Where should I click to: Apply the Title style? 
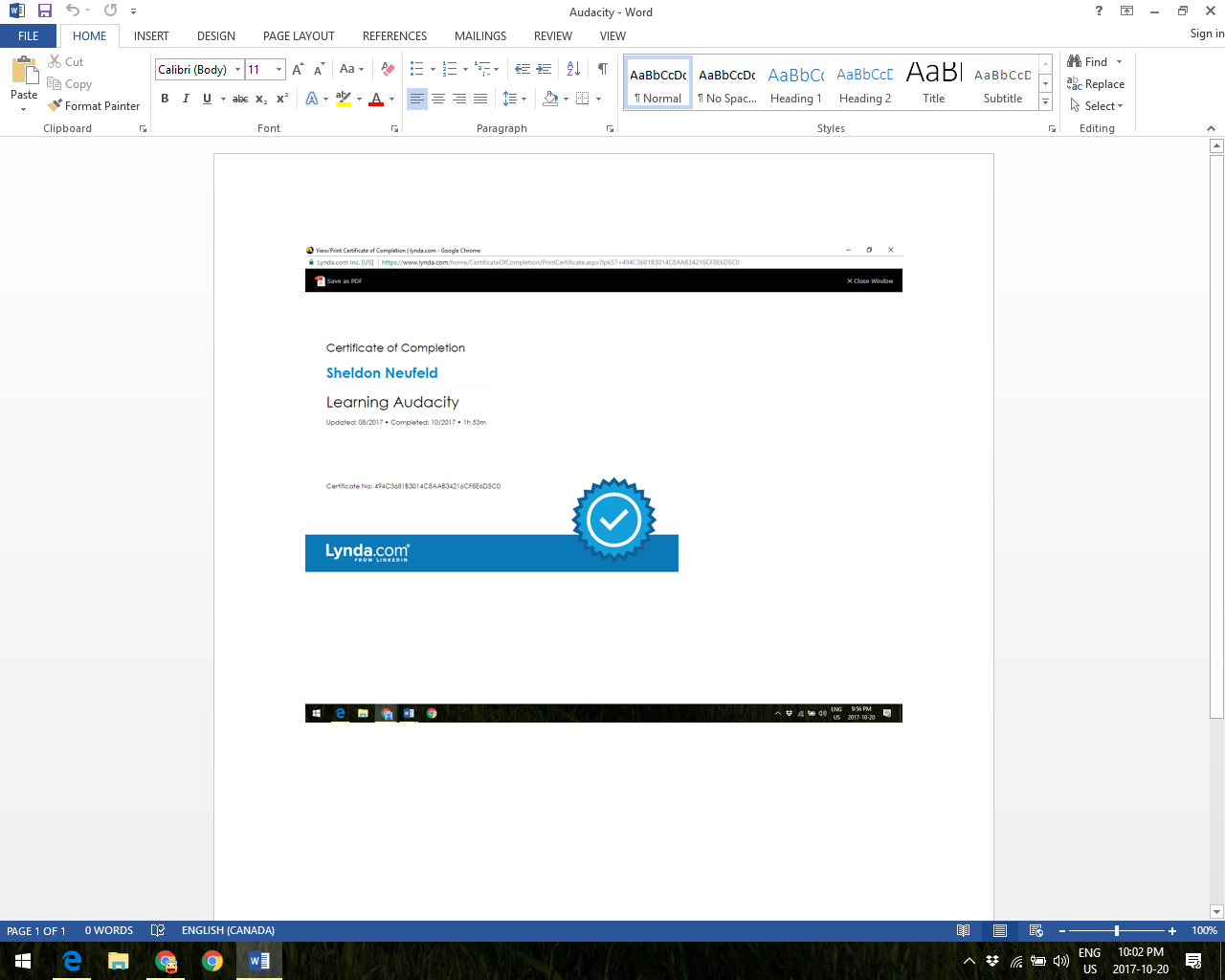[934, 83]
